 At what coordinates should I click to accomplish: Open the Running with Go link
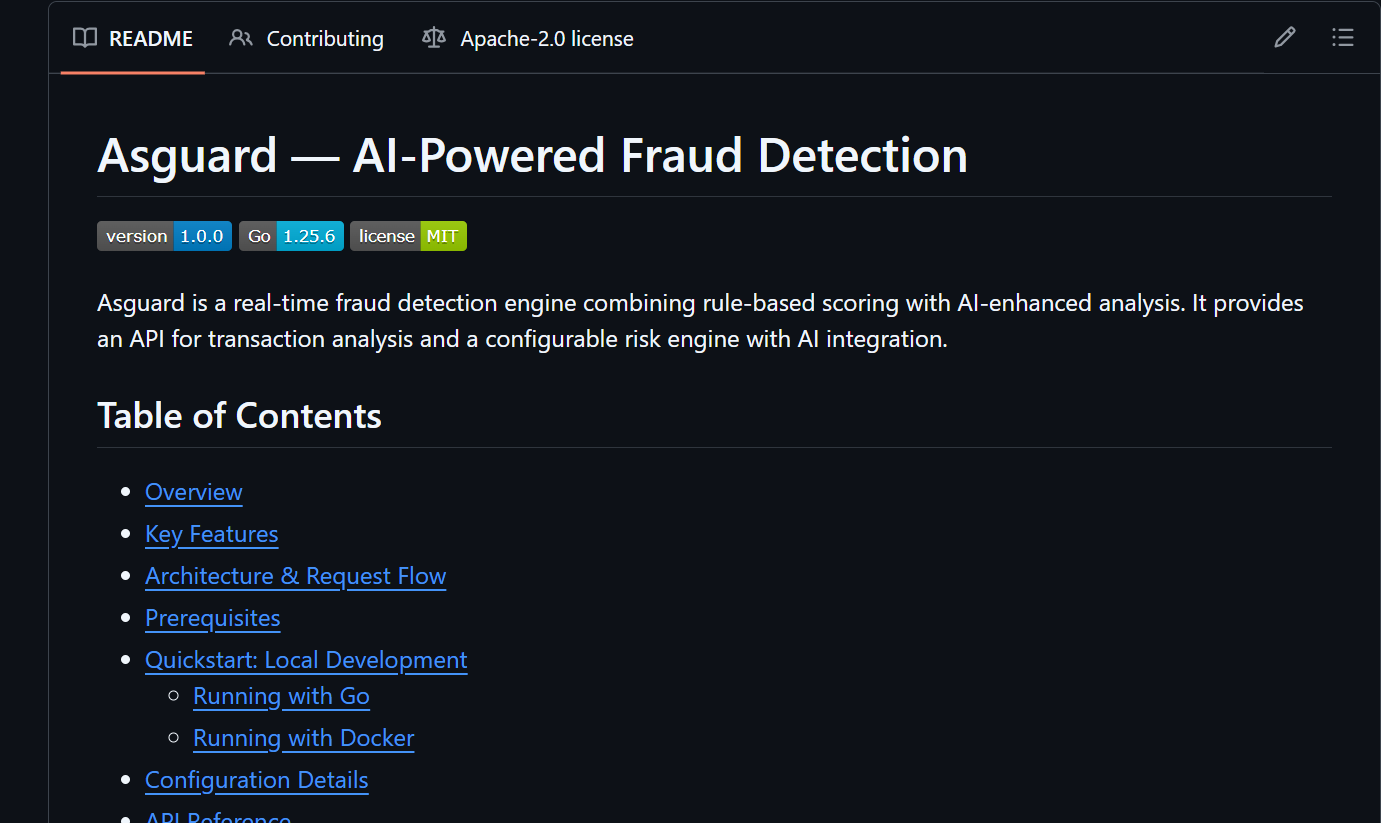pyautogui.click(x=281, y=696)
